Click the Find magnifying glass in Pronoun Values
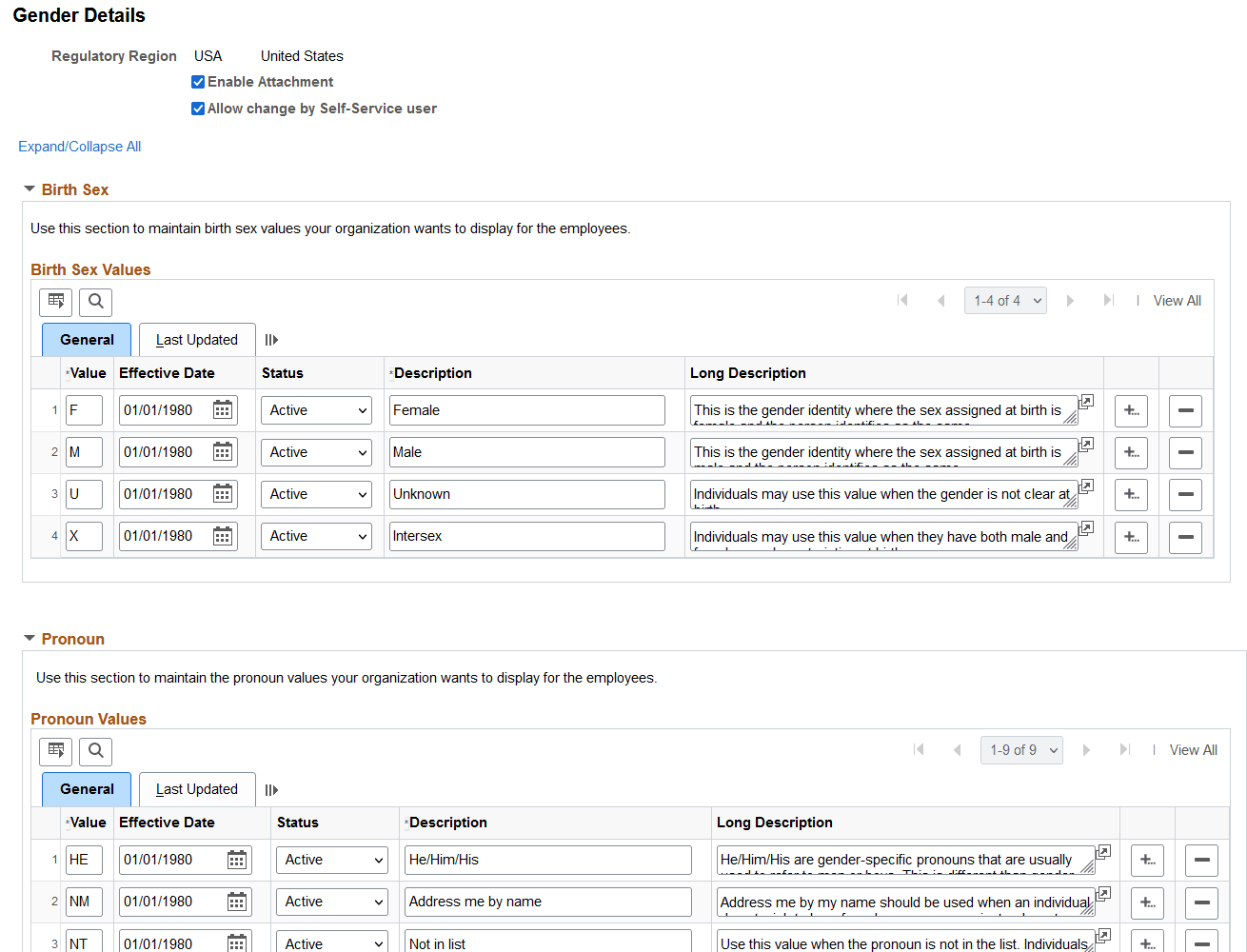1247x952 pixels. tap(95, 751)
